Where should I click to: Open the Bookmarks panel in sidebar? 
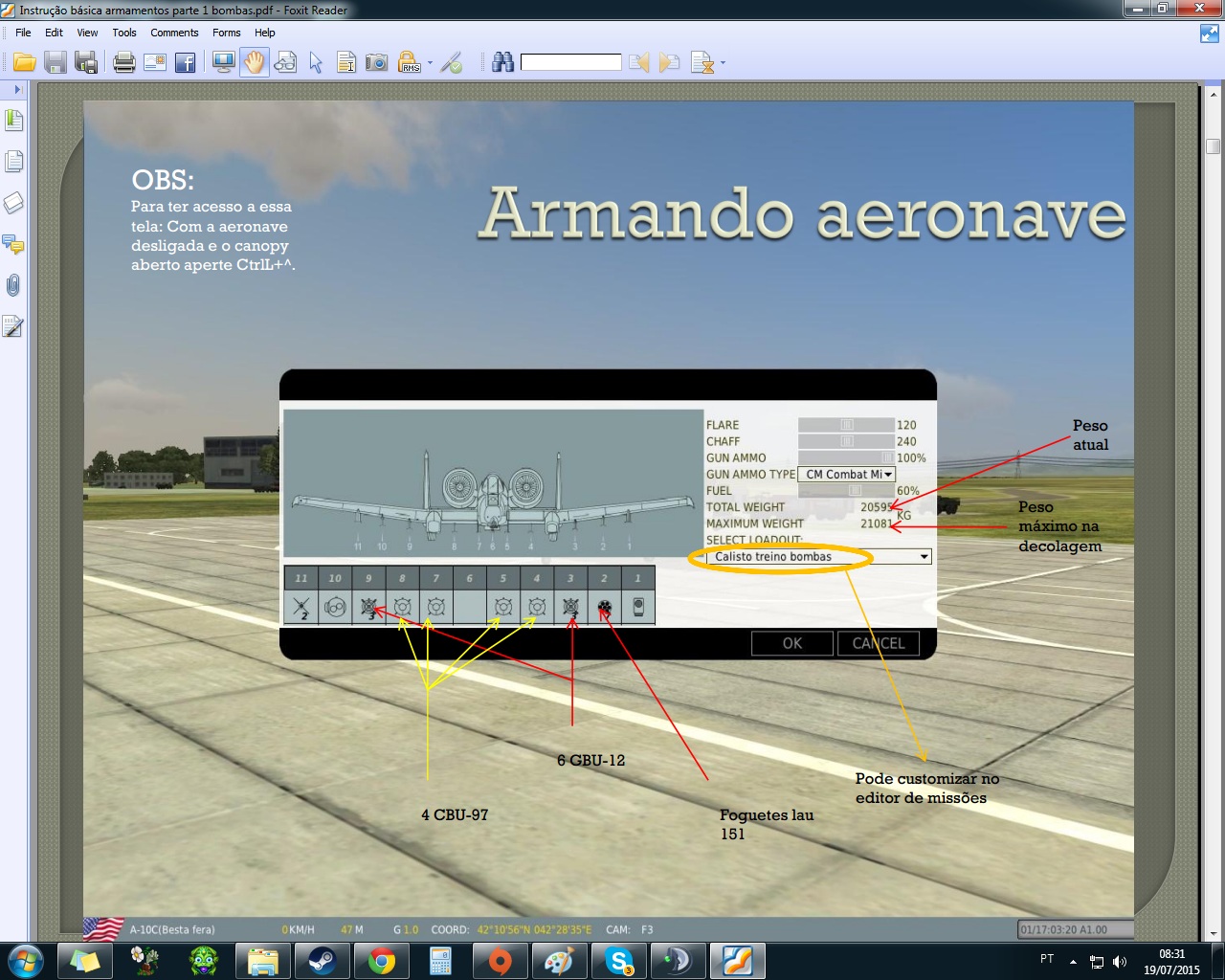click(x=13, y=121)
